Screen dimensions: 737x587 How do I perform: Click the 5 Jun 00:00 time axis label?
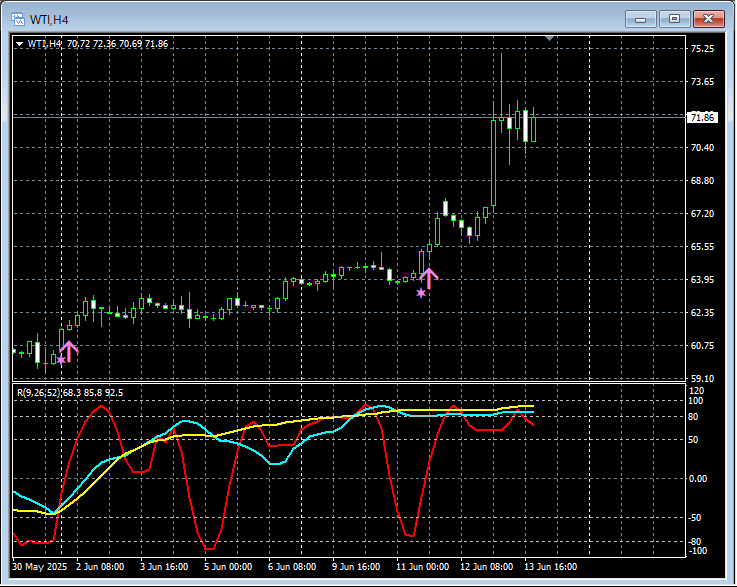[x=228, y=566]
